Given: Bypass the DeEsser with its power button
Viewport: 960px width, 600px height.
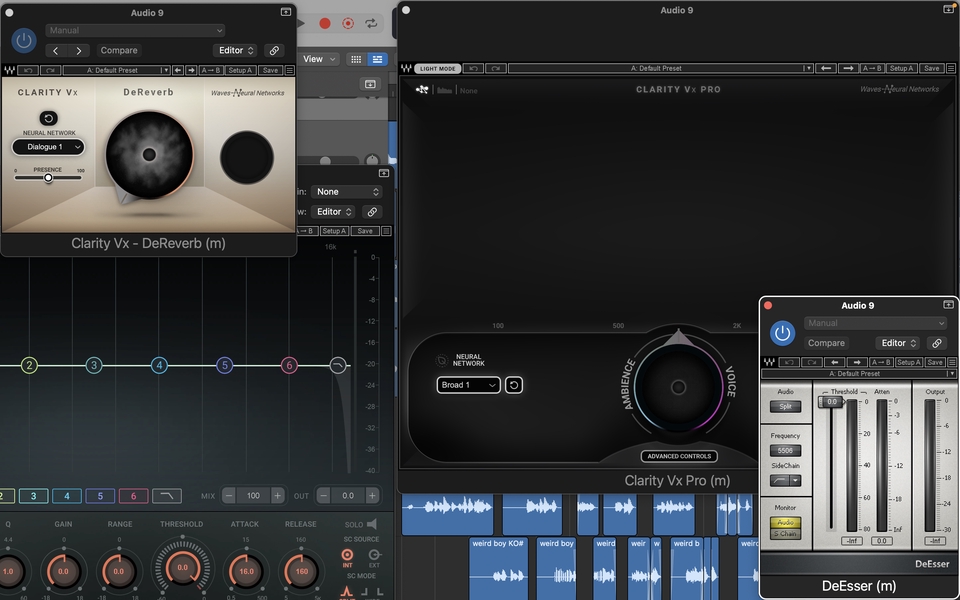Looking at the screenshot, I should click(782, 333).
